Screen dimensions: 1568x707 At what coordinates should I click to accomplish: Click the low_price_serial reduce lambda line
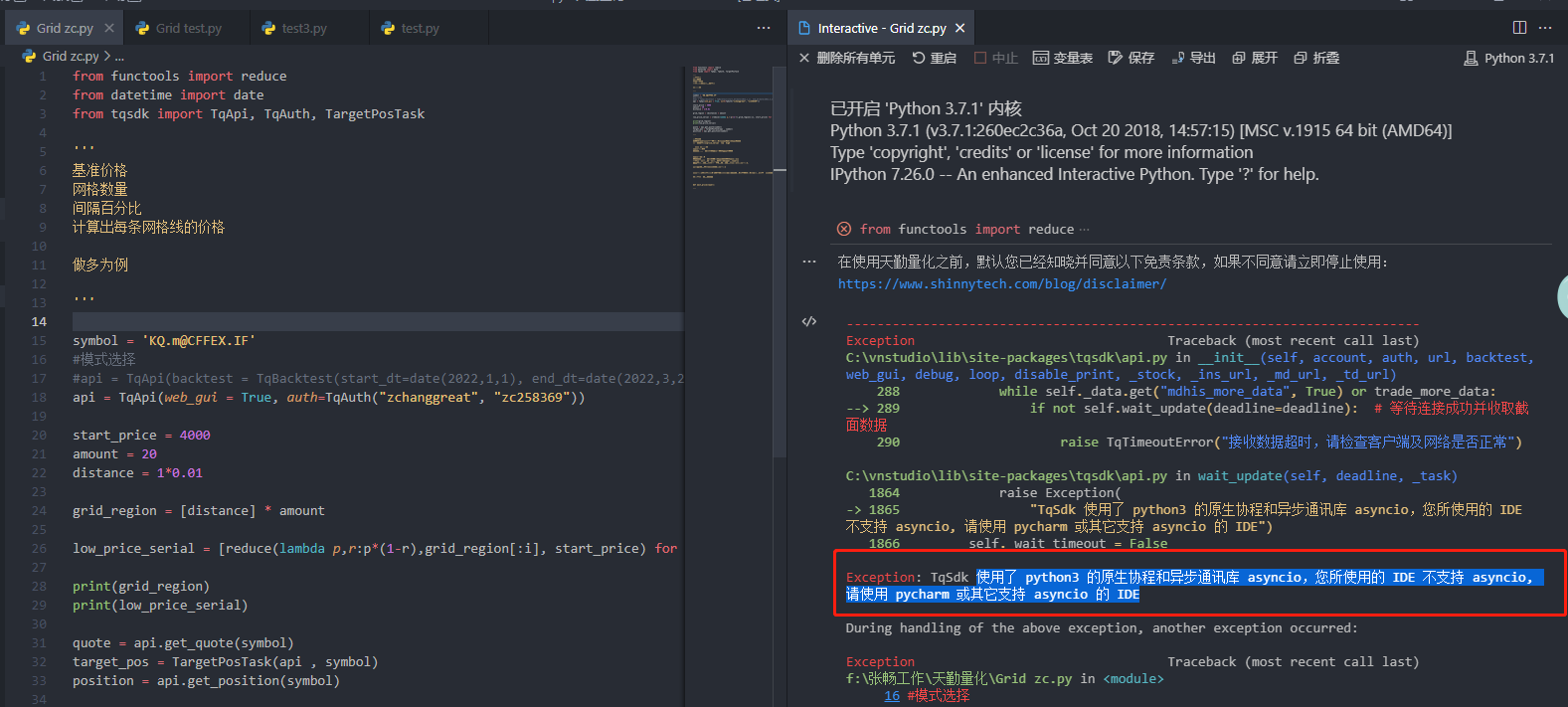(x=375, y=548)
